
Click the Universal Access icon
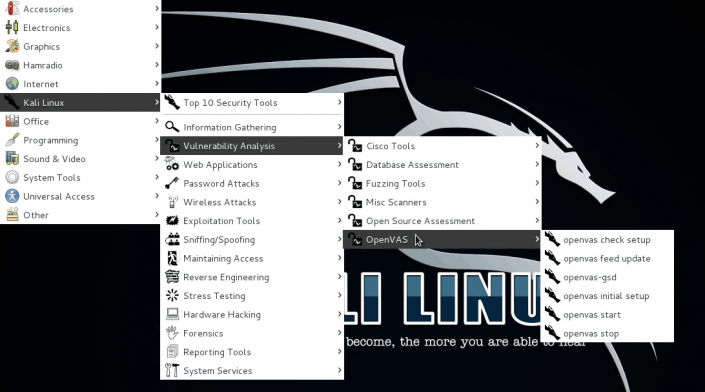tap(12, 196)
